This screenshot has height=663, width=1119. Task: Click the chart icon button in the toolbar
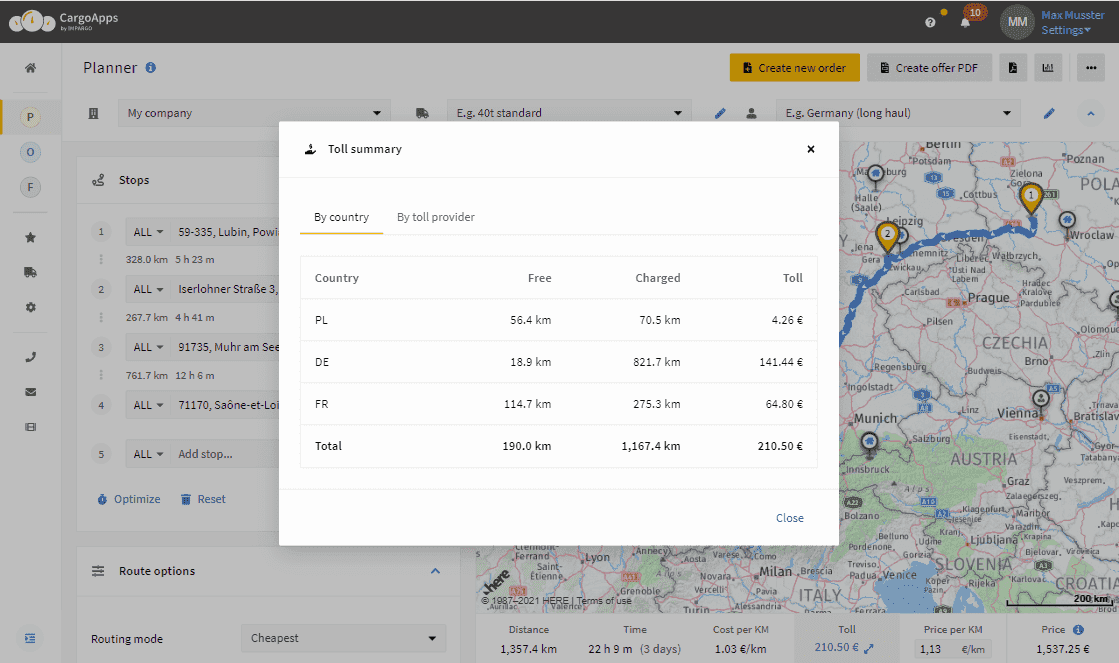point(1048,68)
